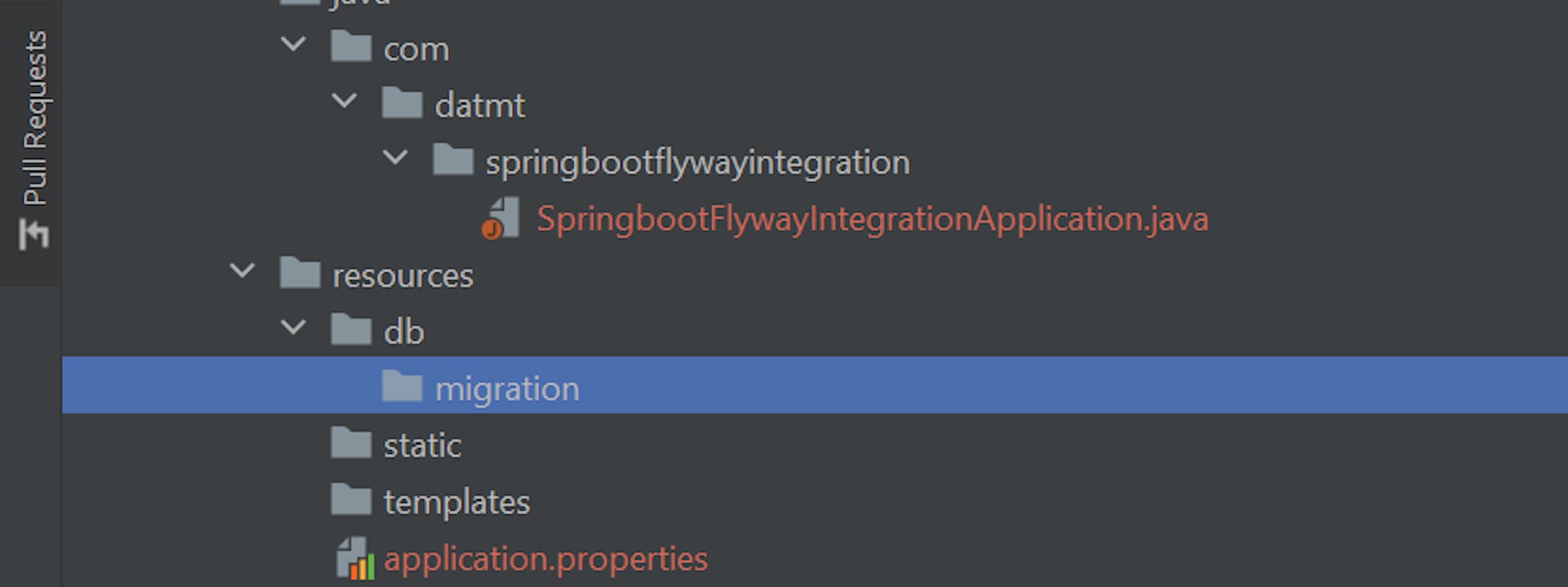1568x587 pixels.
Task: Click the springbootflywayintegration folder icon
Action: (x=452, y=160)
